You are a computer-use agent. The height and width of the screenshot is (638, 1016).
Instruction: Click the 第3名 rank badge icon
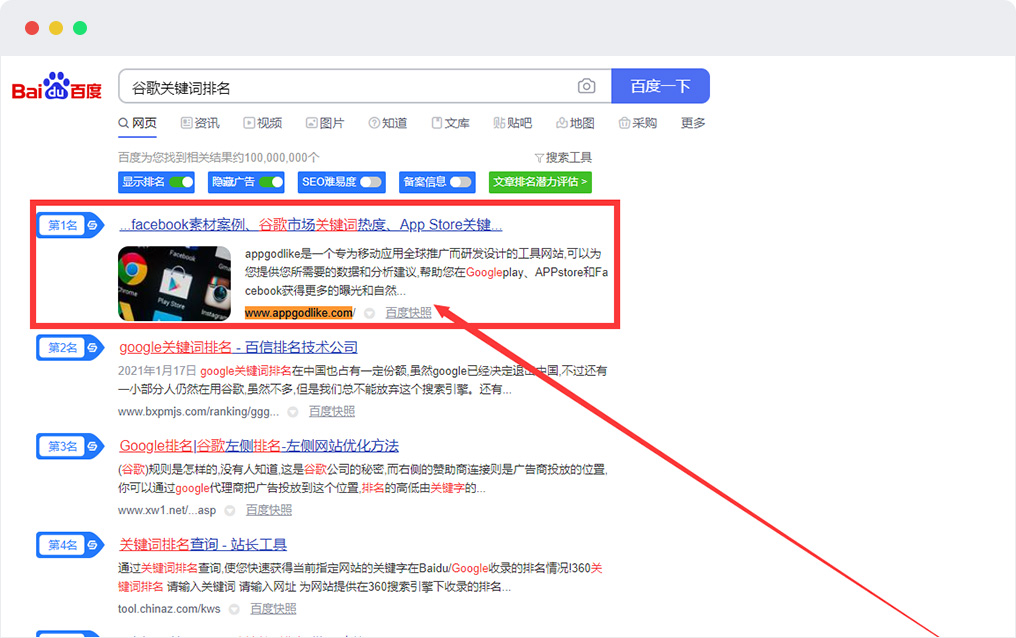(x=70, y=446)
